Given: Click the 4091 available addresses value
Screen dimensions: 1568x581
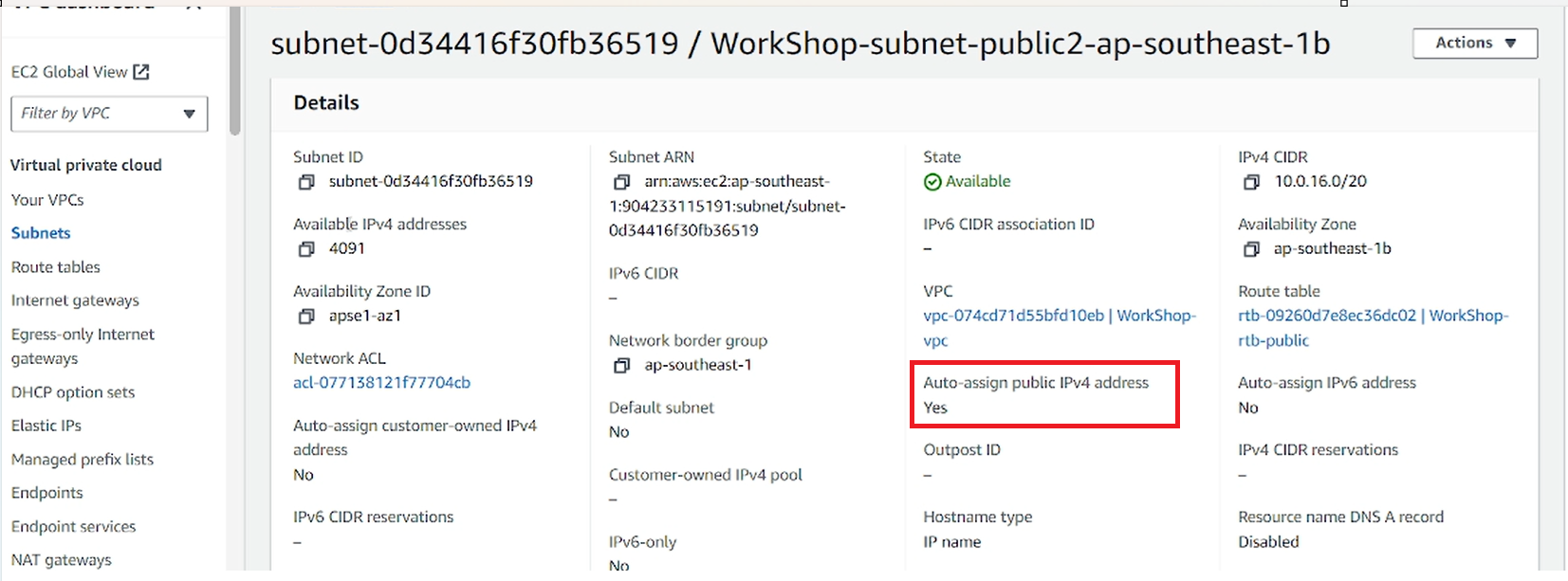Looking at the screenshot, I should 347,248.
